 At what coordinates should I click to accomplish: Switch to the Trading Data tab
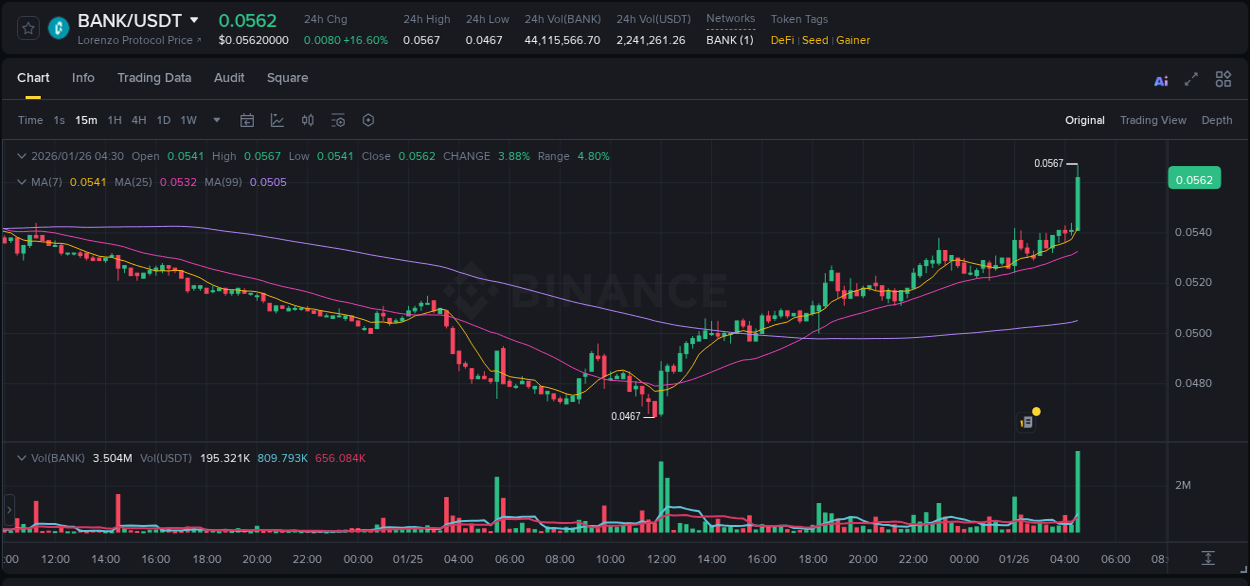[x=154, y=77]
